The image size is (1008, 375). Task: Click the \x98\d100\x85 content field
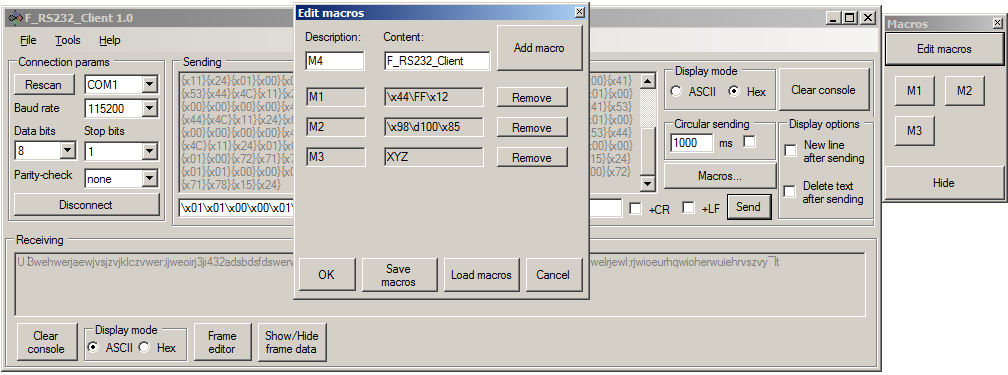click(x=433, y=127)
